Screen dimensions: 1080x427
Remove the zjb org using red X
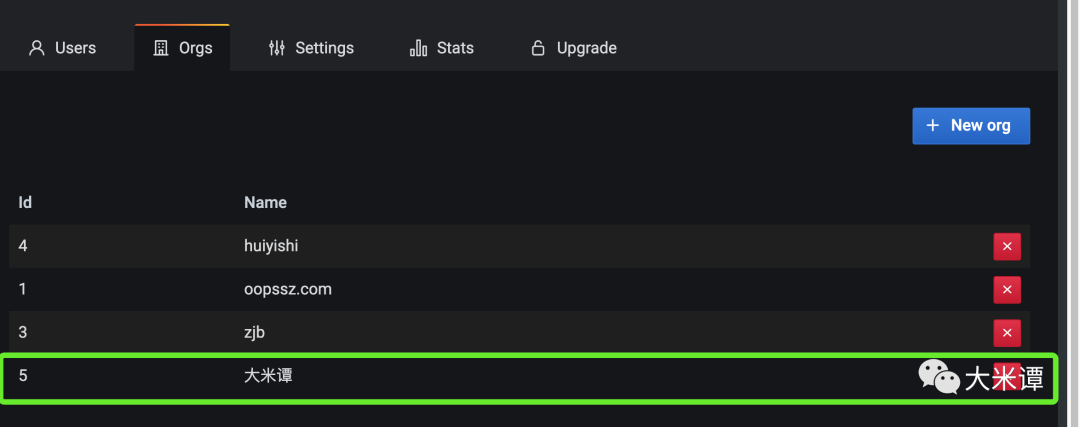1006,333
